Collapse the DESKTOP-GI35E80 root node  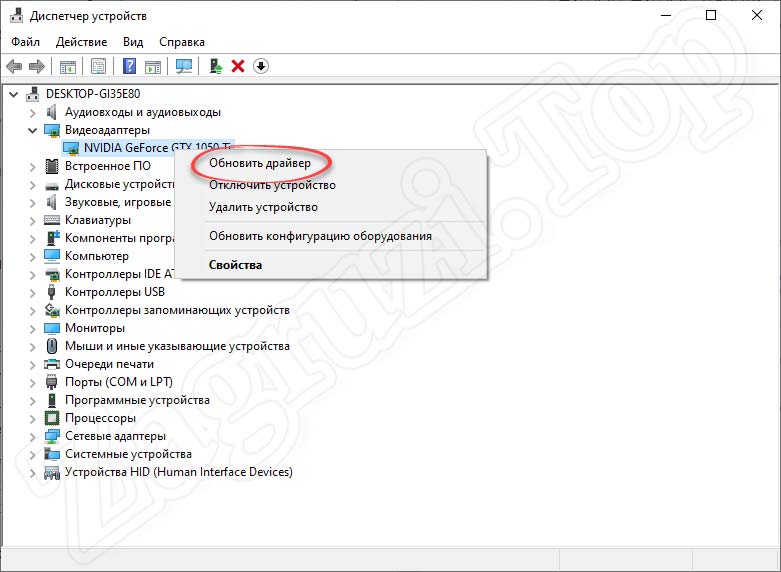point(13,94)
